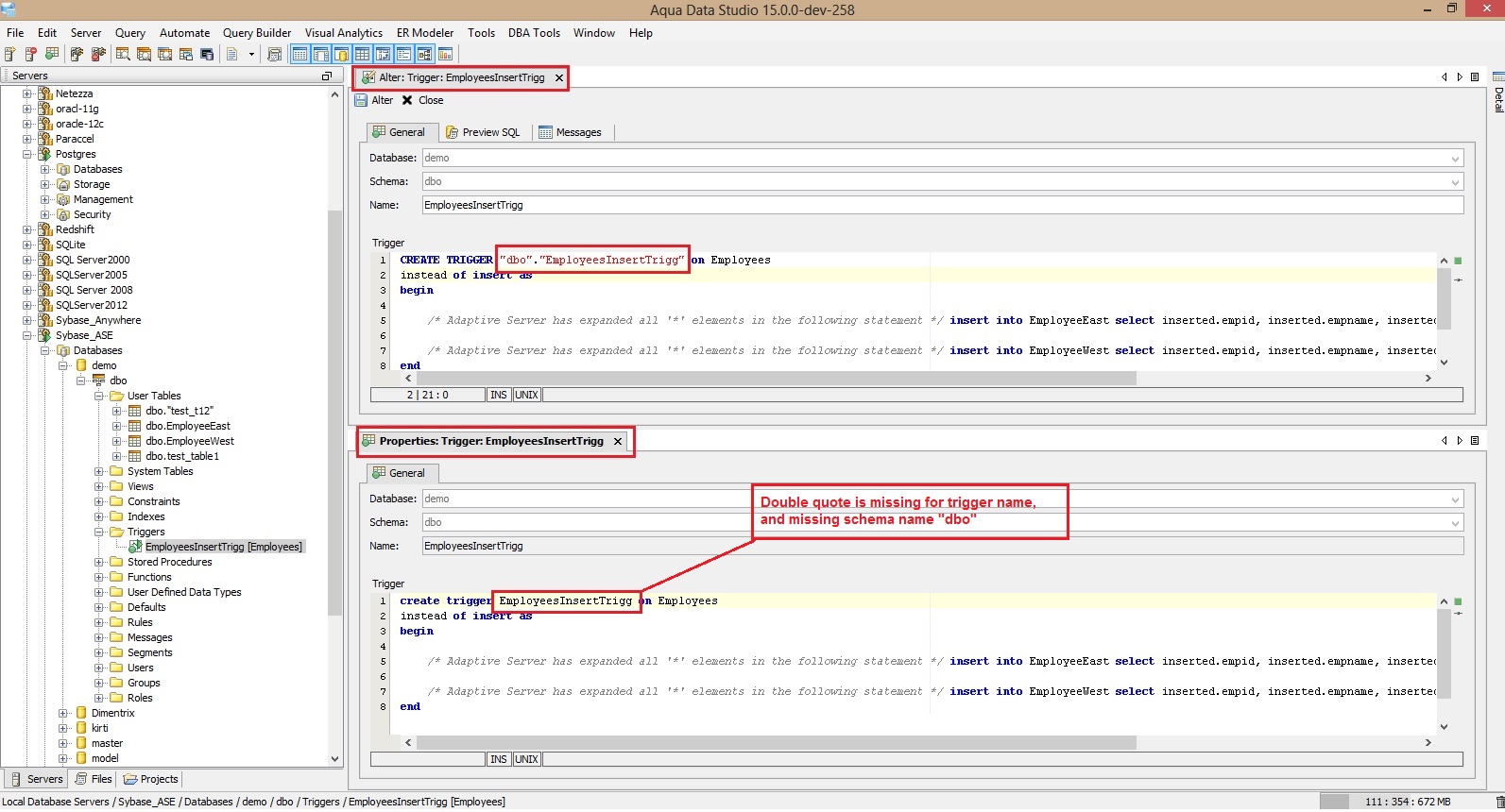1505x812 pixels.
Task: Select the Sybase_Anywhere server
Action: [98, 320]
